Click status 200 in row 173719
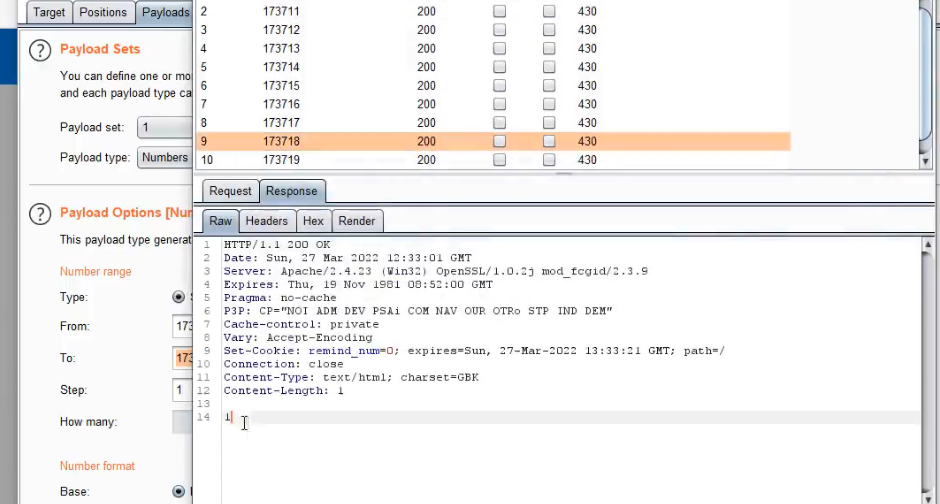 (x=426, y=160)
